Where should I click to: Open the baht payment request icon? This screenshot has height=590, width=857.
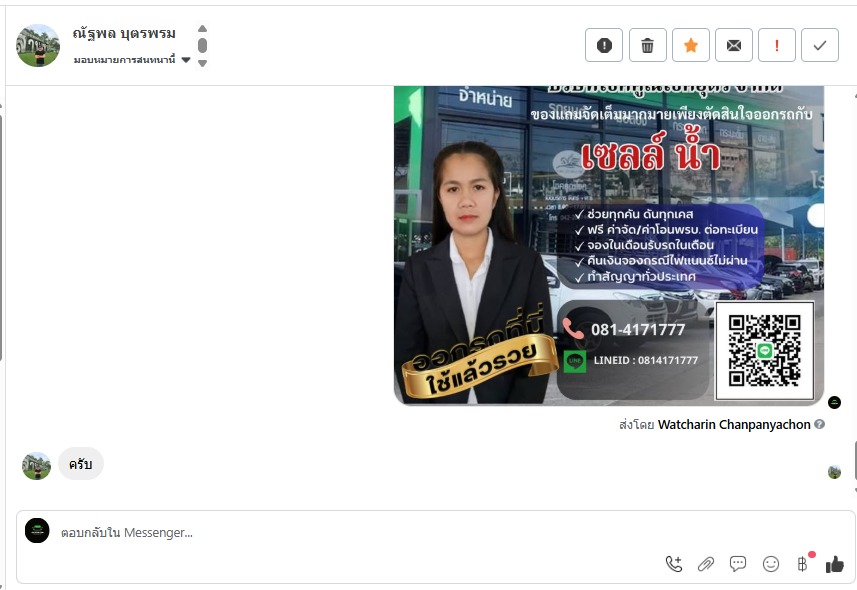coord(803,564)
